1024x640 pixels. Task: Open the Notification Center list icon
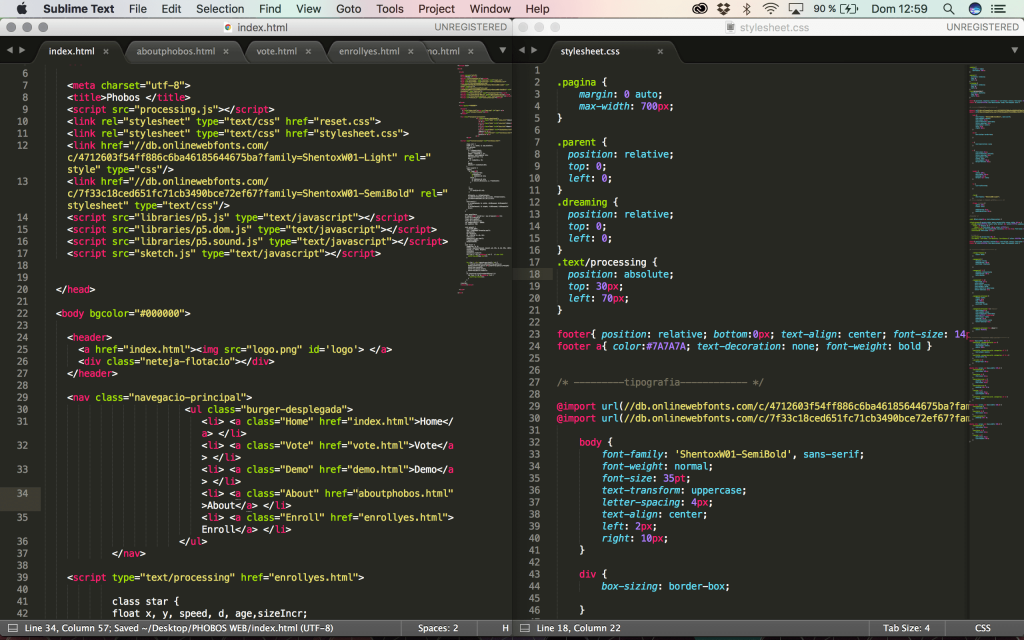999,8
